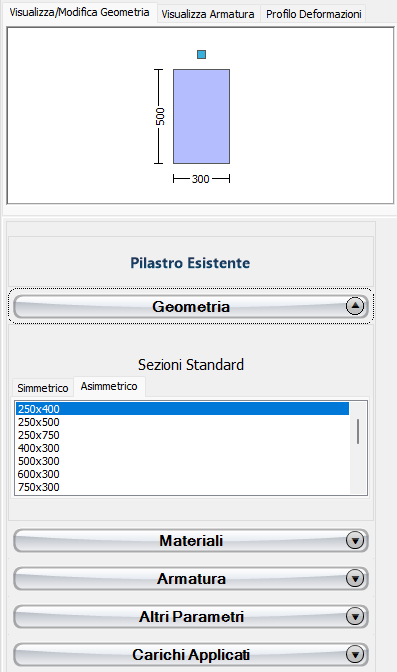Click the down arrow icon on Altri Parametri

tap(355, 616)
